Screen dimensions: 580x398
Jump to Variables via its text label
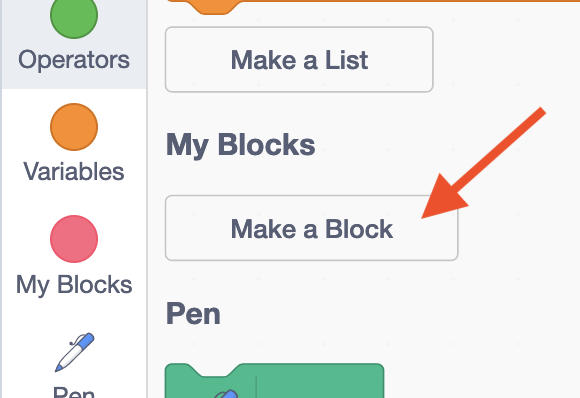tap(74, 172)
